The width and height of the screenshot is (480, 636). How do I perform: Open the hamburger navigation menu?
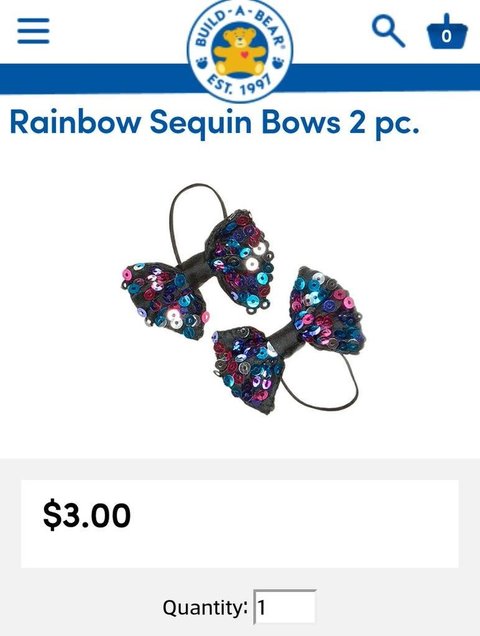33,31
